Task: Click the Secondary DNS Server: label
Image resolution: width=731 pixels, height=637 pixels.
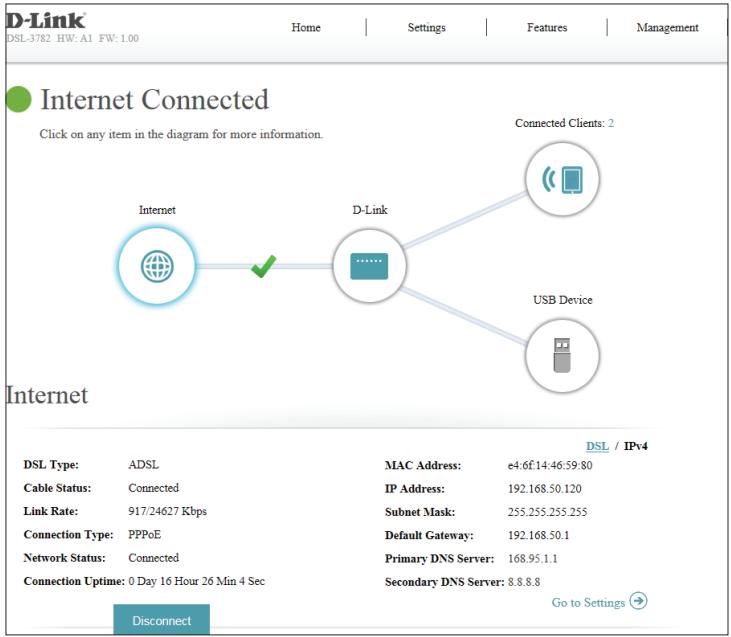Action: pos(445,582)
